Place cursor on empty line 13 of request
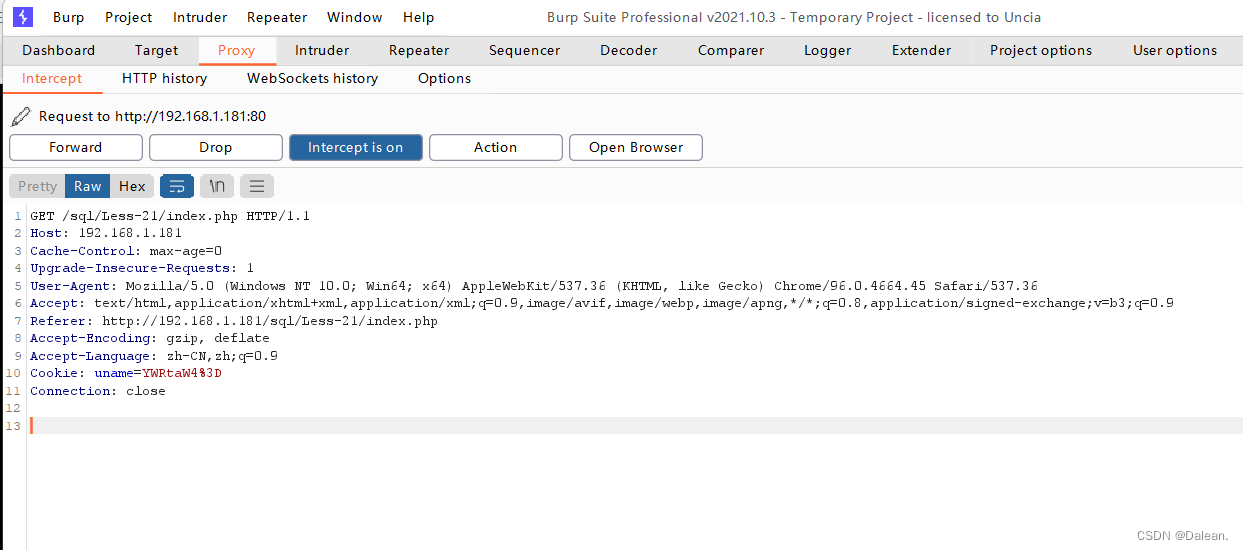This screenshot has height=550, width=1243. (636, 426)
